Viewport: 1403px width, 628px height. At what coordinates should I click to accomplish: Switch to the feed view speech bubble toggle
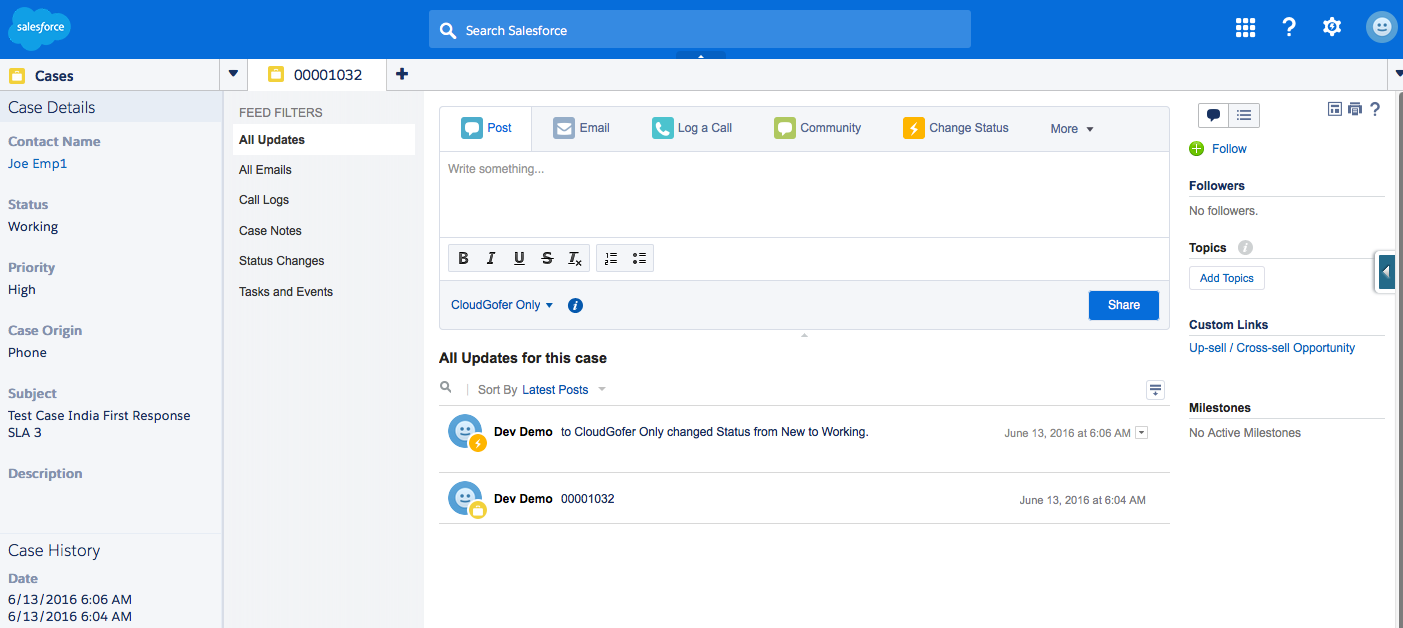1214,115
